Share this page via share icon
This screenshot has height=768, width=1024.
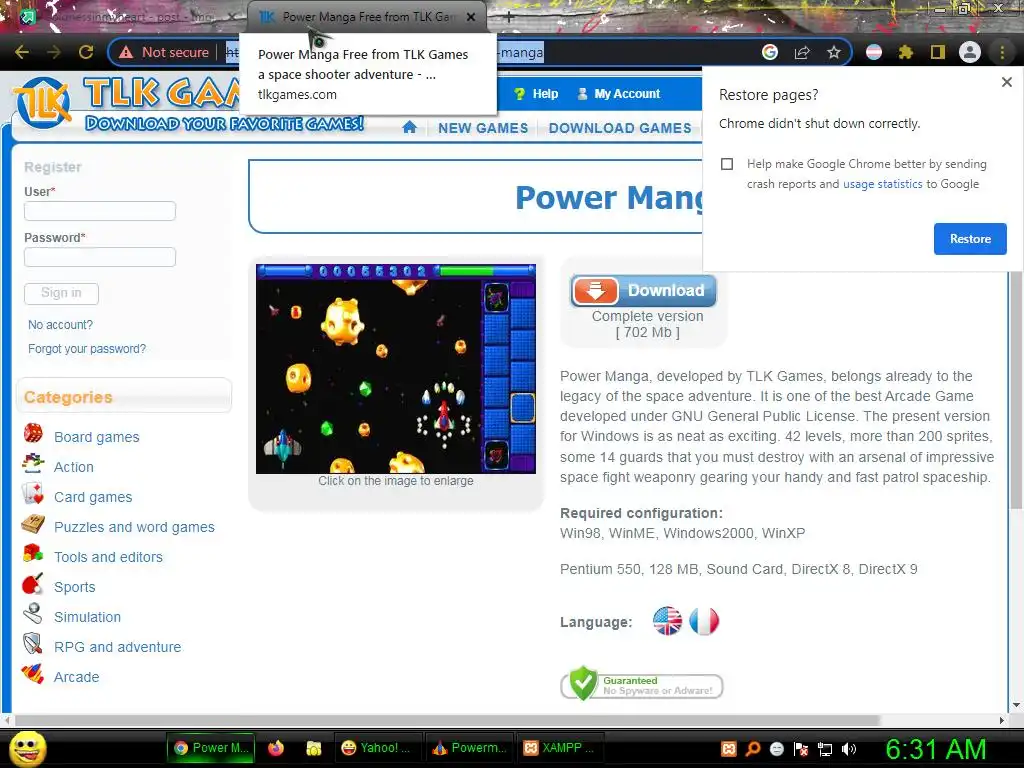(802, 52)
